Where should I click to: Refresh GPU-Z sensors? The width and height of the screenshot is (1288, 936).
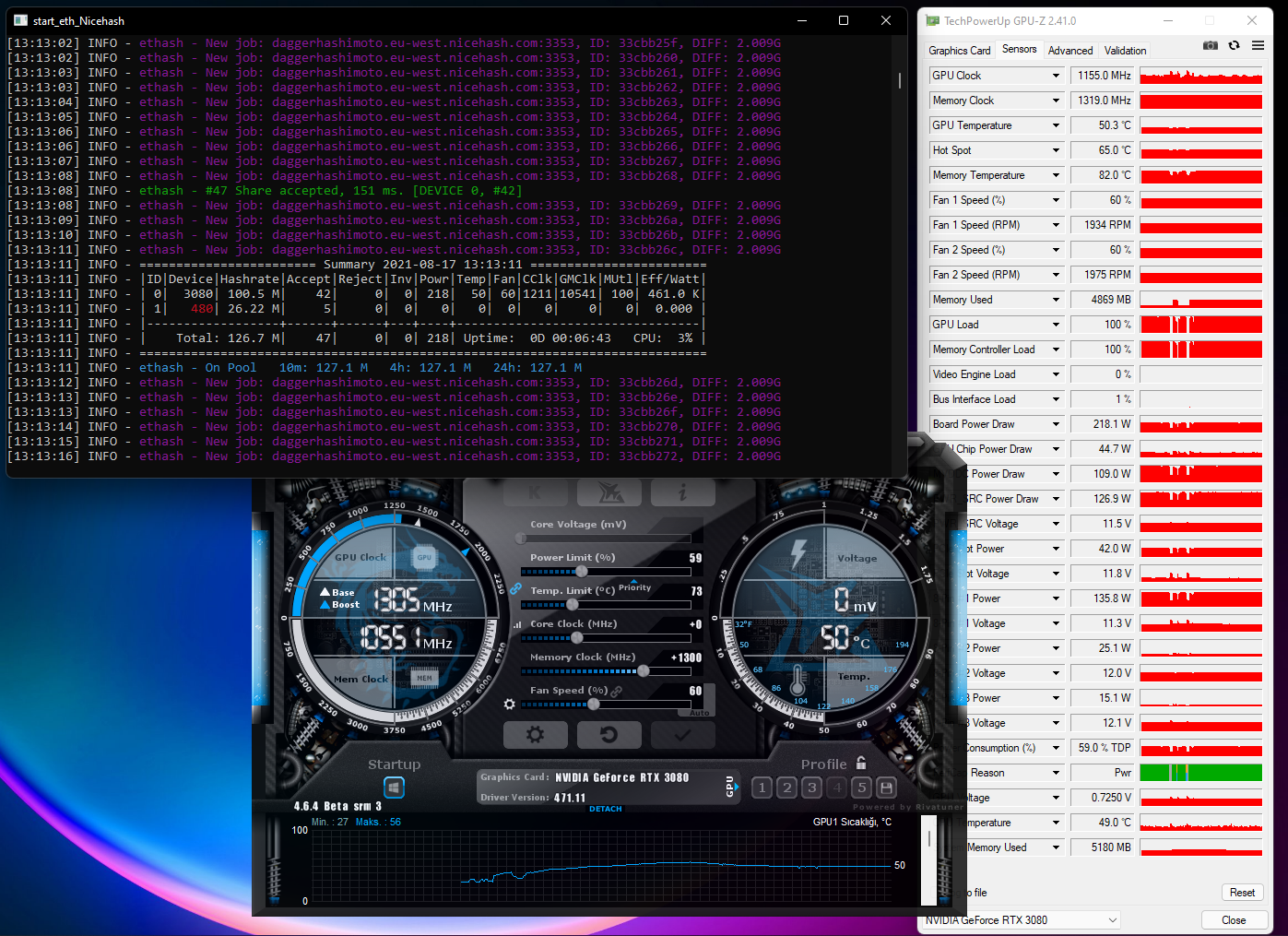[1235, 45]
